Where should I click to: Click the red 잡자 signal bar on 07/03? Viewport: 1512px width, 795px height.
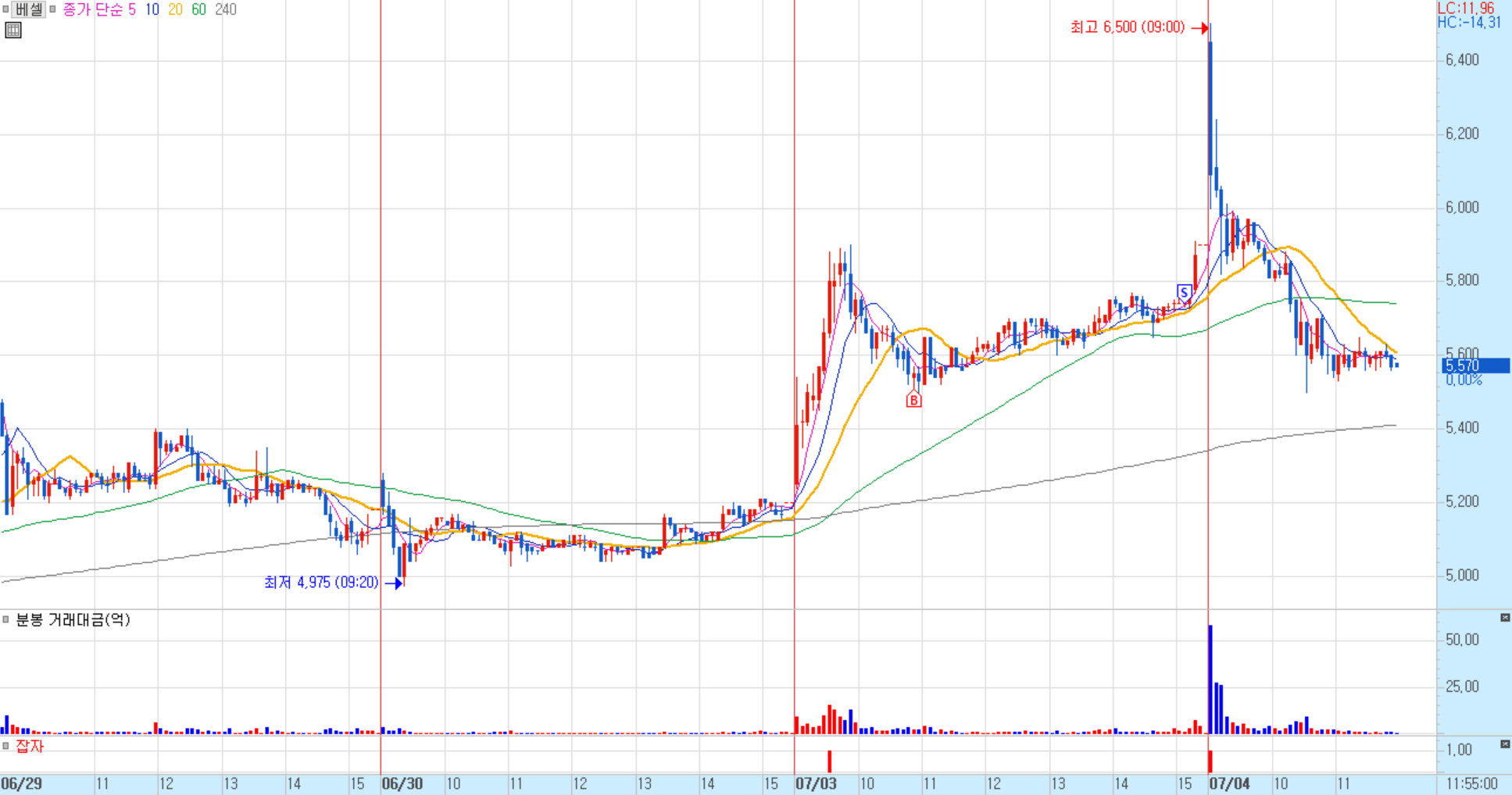click(830, 761)
